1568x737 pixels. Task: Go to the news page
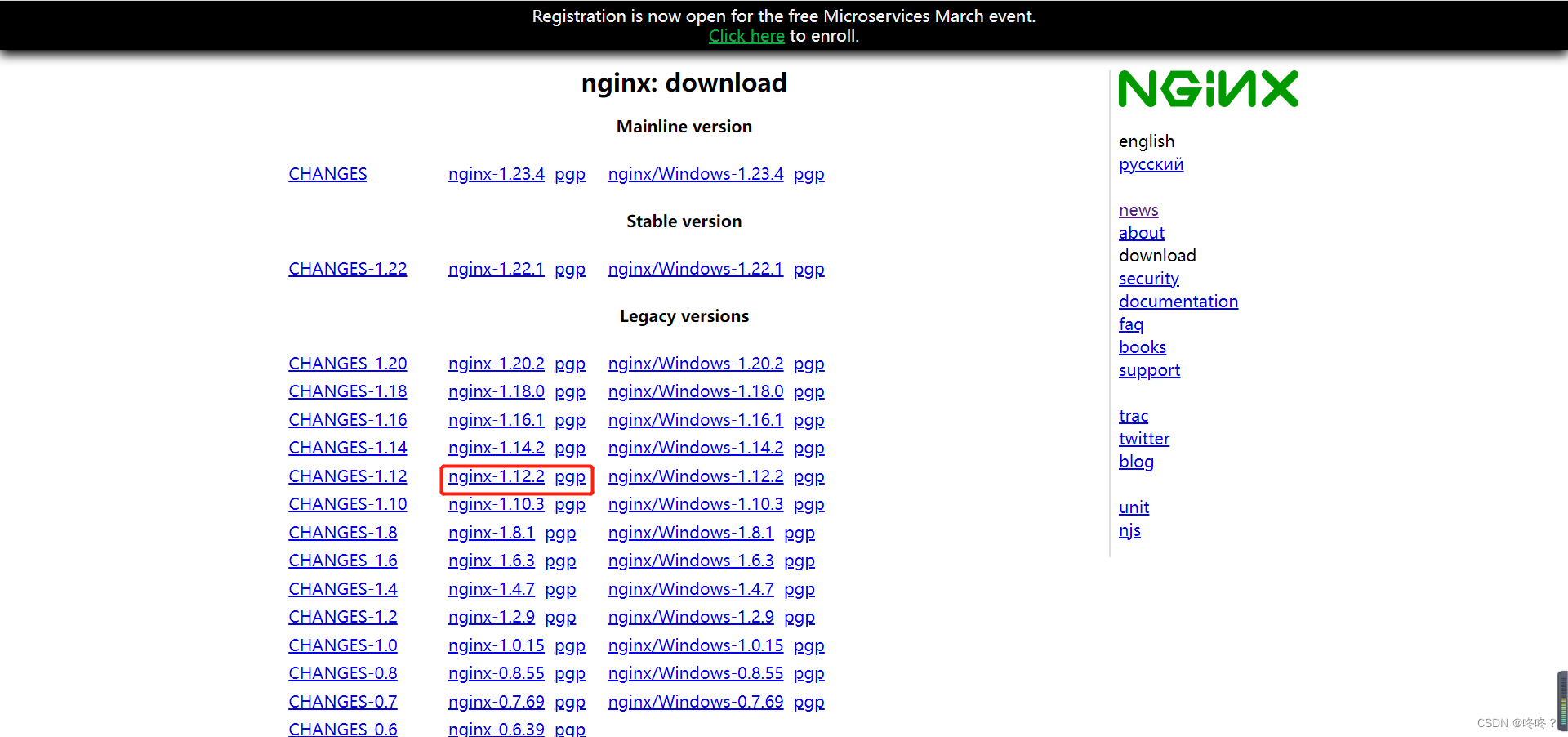[x=1138, y=210]
